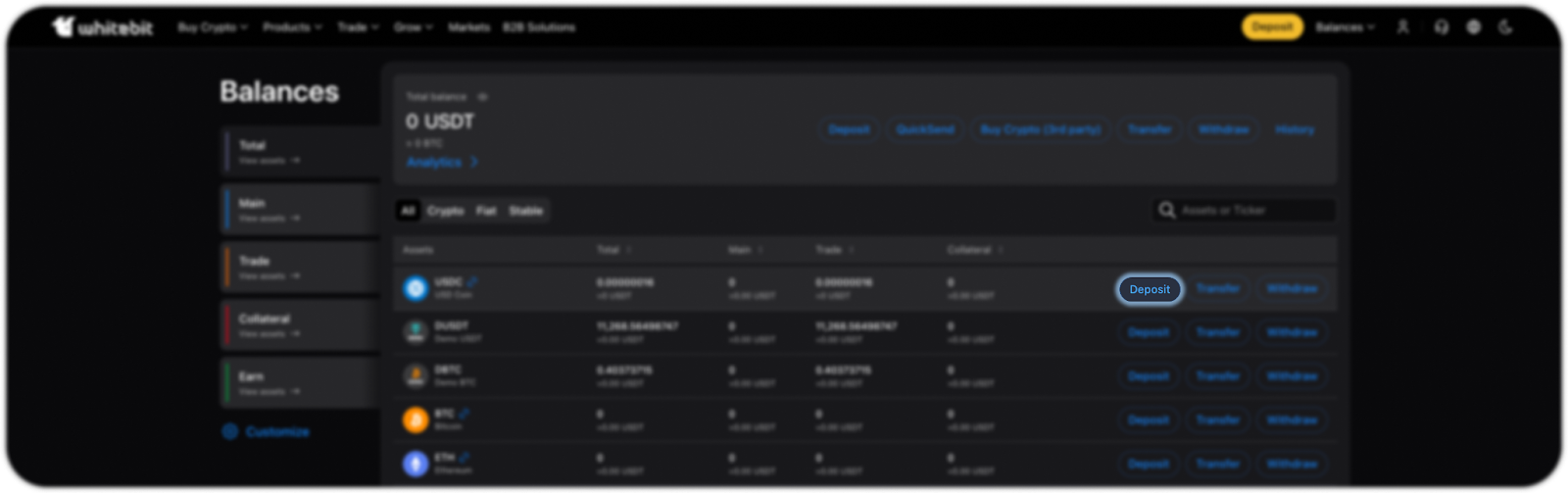The image size is (1568, 493).
Task: Switch to the Crypto filter tab
Action: [445, 211]
